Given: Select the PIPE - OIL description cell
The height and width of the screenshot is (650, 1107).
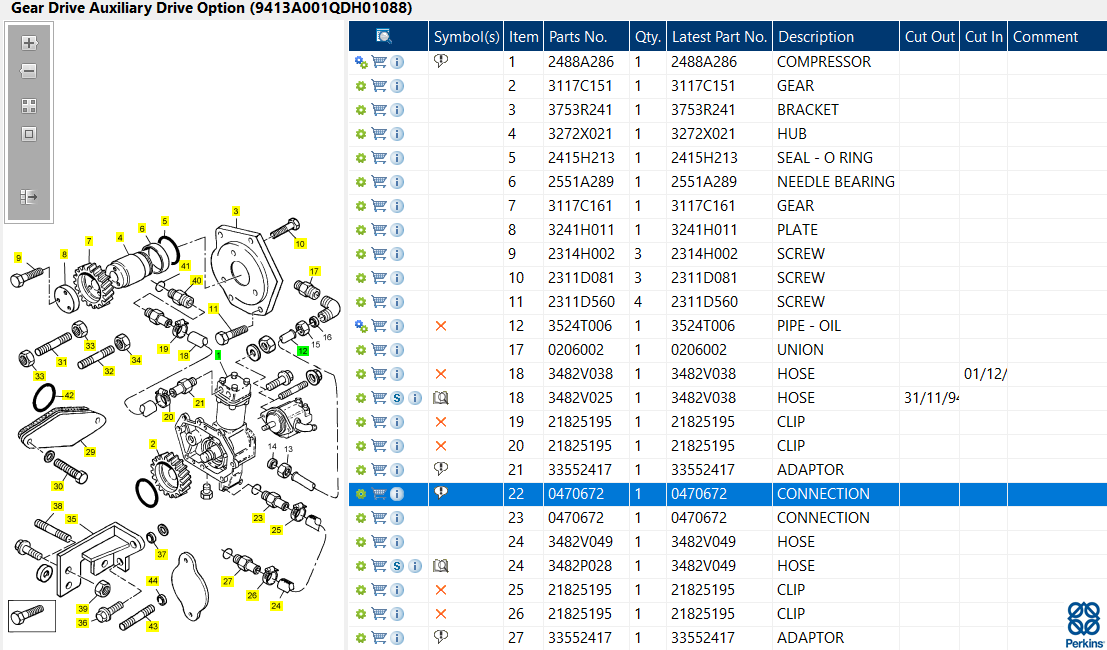Looking at the screenshot, I should coord(808,326).
